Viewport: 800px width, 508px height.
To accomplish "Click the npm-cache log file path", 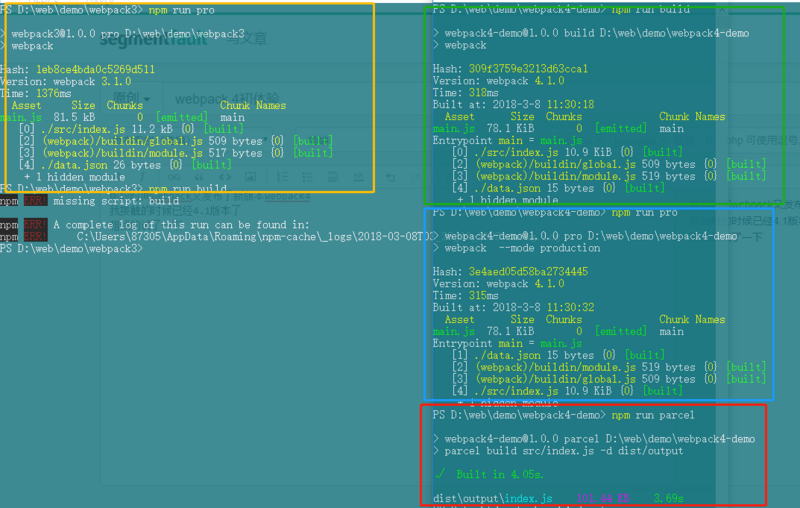I will pos(254,237).
